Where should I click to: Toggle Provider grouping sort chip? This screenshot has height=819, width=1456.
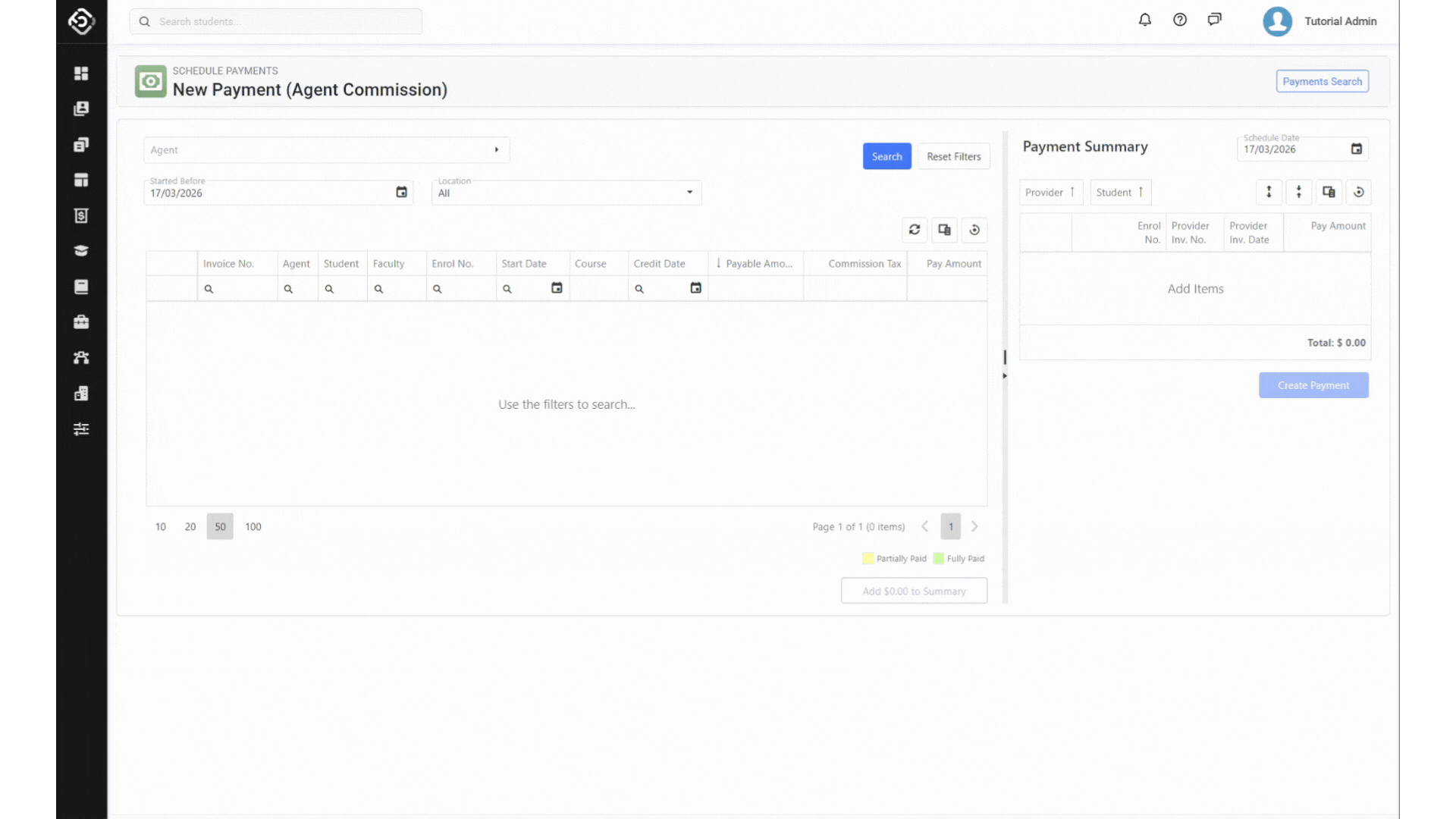[1050, 193]
